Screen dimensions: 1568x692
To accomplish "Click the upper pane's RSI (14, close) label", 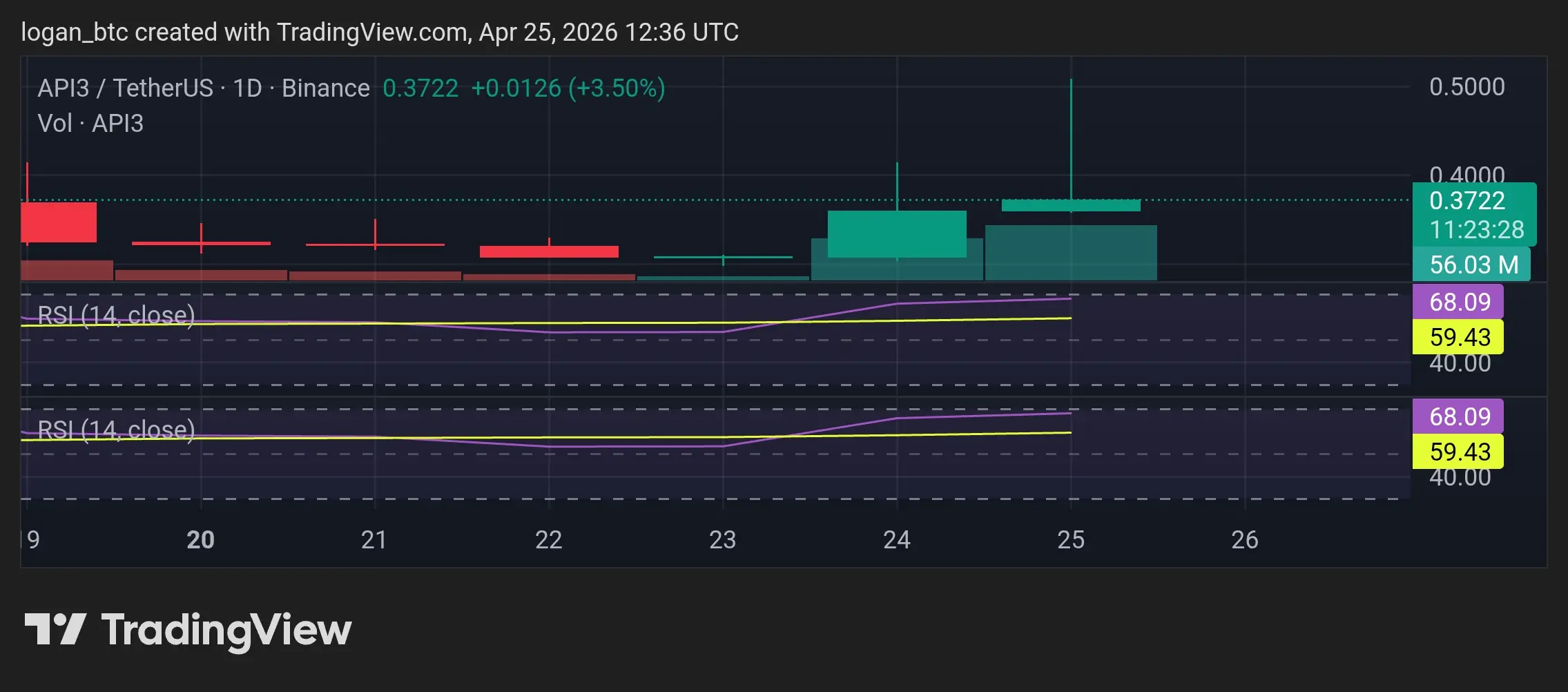I will tap(116, 315).
